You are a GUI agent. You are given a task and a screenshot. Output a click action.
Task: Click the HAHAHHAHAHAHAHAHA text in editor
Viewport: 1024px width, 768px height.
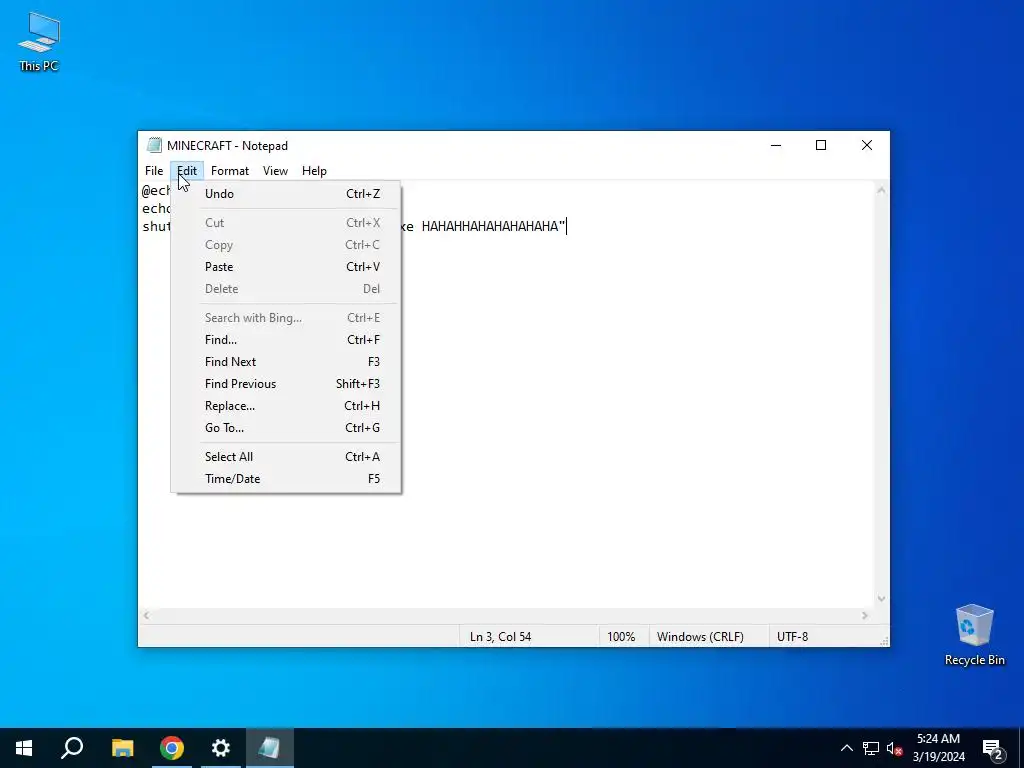tap(490, 227)
